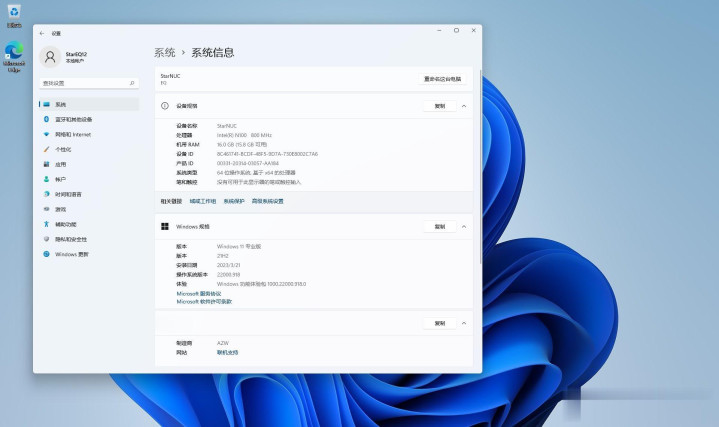This screenshot has height=427, width=719.
Task: Select the edition value 'Windows 11 专业版'
Action: (239, 247)
